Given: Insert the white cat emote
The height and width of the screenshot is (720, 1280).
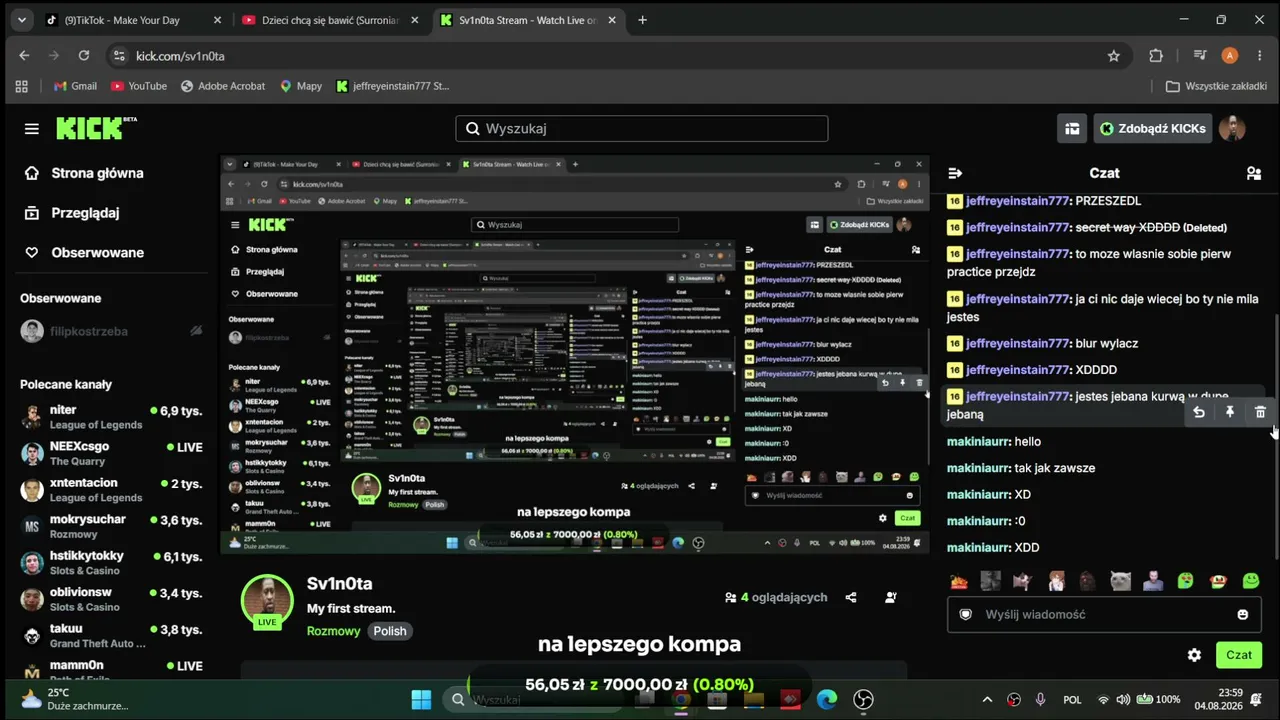Looking at the screenshot, I should point(1121,581).
